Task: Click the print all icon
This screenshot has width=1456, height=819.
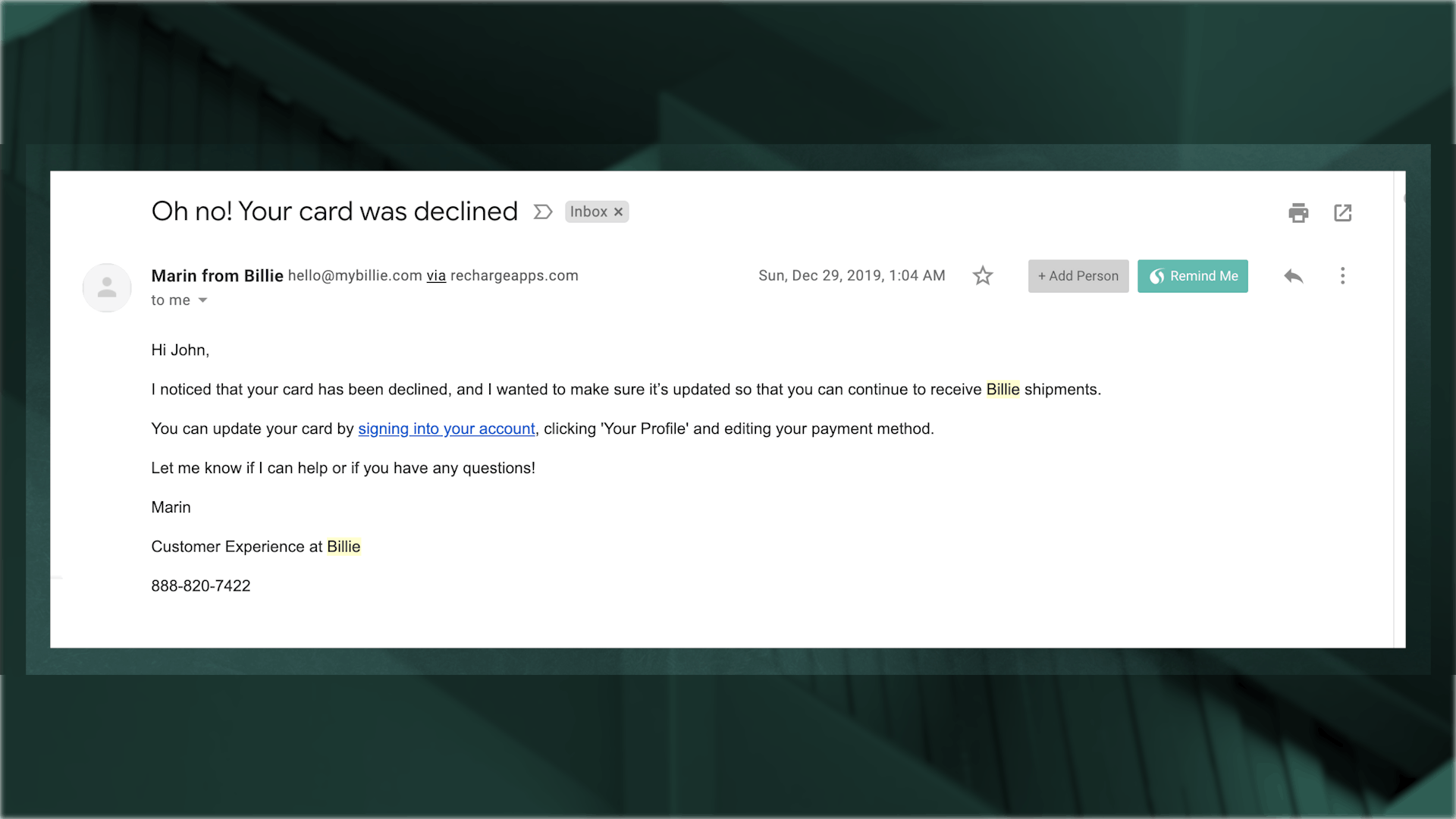Action: (x=1298, y=212)
